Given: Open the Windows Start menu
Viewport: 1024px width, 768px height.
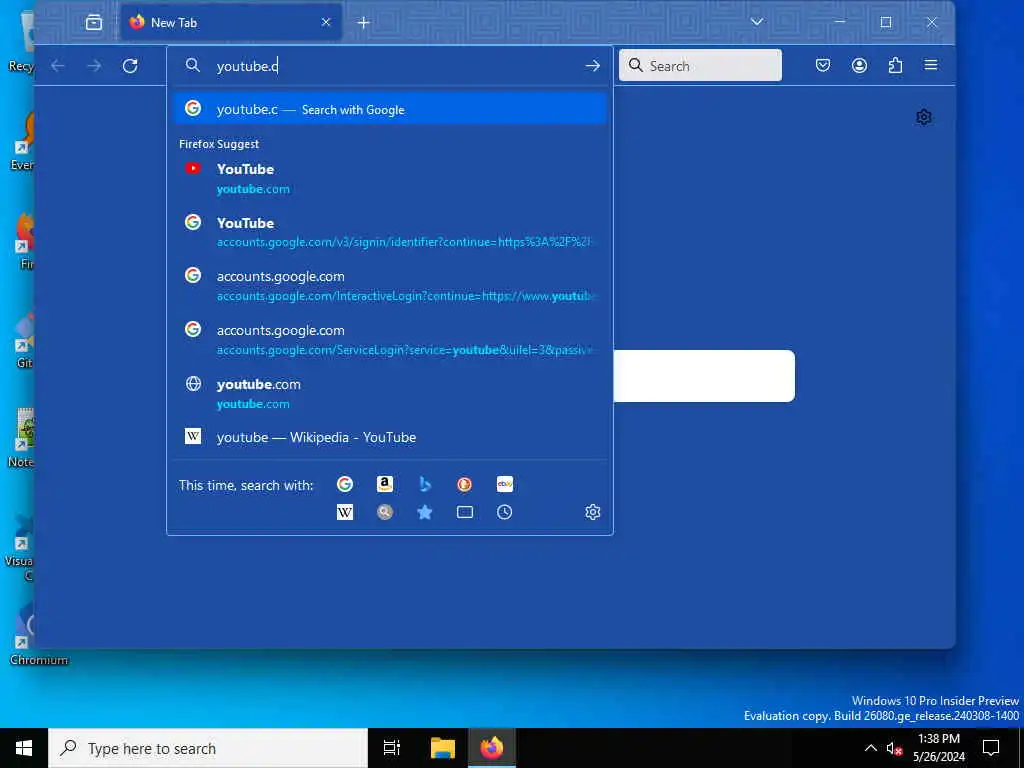Looking at the screenshot, I should coord(24,748).
